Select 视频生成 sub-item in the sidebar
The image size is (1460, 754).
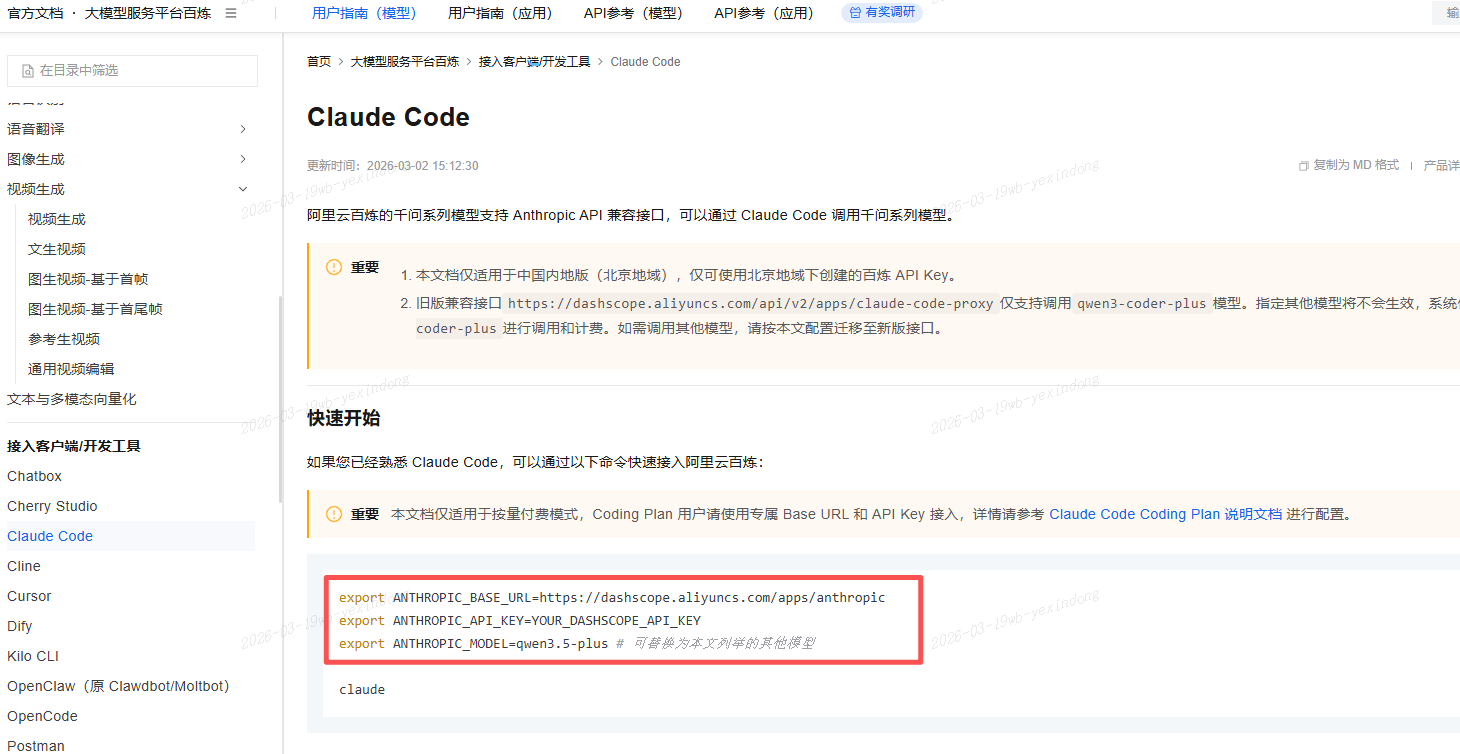(57, 219)
